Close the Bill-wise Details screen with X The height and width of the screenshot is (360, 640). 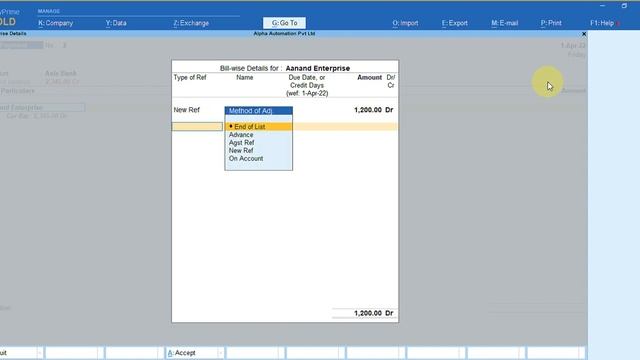[x=584, y=34]
